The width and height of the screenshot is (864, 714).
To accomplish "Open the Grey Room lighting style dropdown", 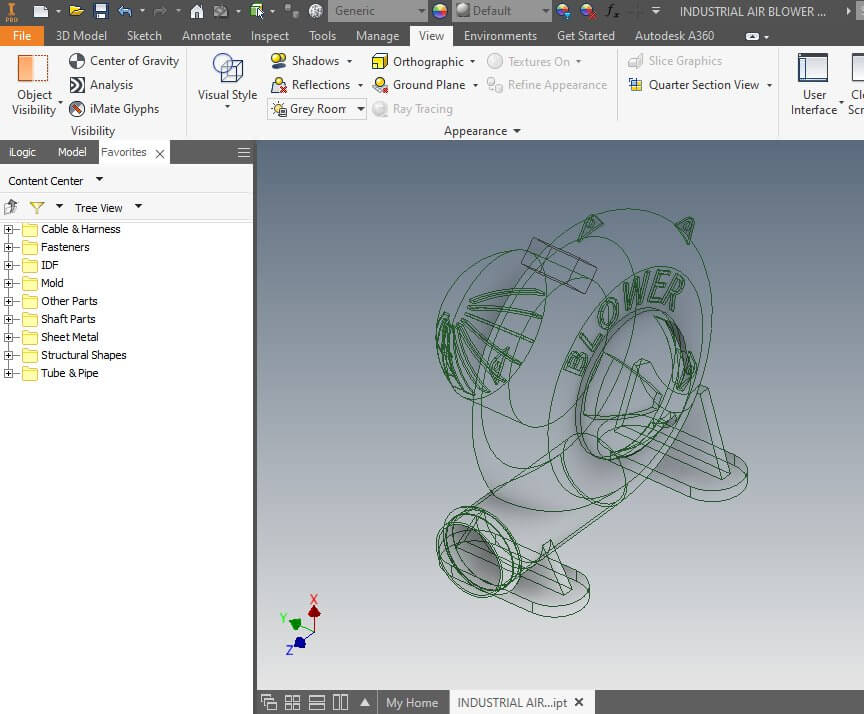I will pyautogui.click(x=317, y=109).
